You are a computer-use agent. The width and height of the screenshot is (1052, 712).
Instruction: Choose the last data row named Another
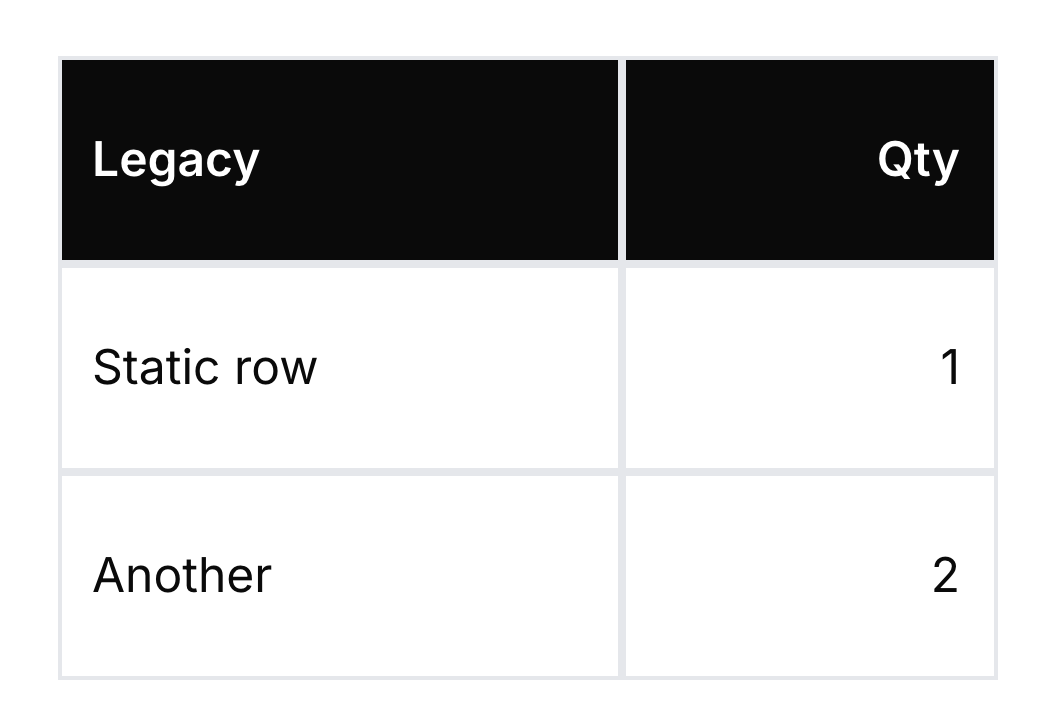click(x=528, y=576)
